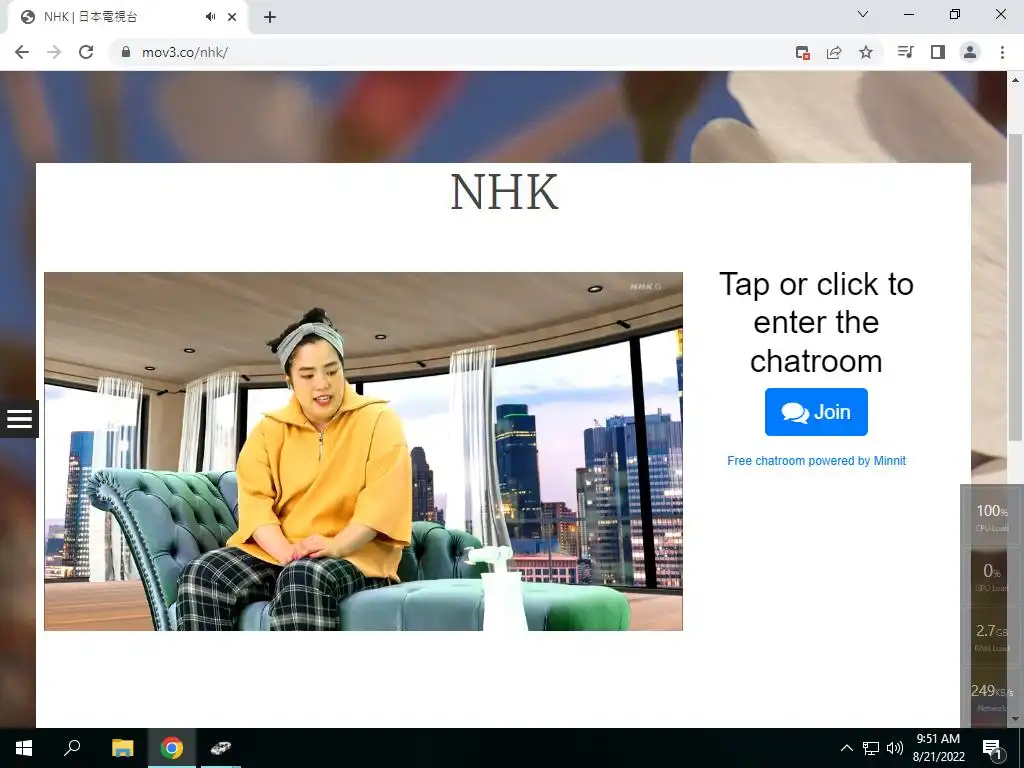Viewport: 1024px width, 768px height.
Task: Open the car icon app in the taskbar
Action: [x=221, y=748]
